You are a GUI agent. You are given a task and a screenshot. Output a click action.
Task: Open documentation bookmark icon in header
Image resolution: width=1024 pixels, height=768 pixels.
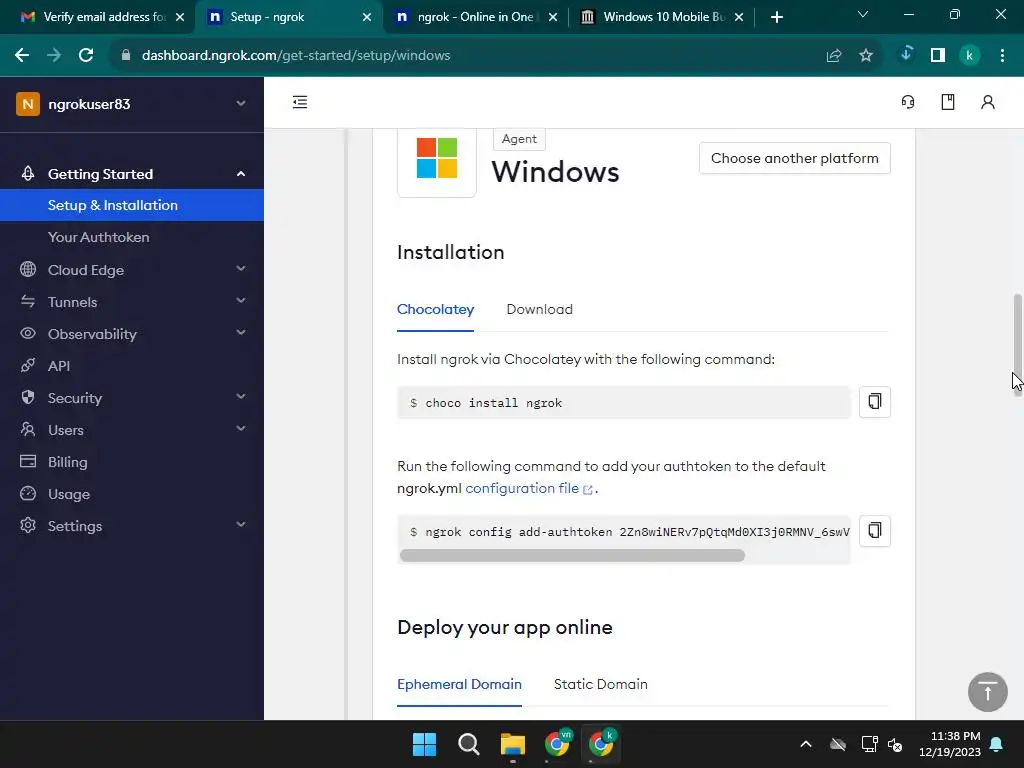(x=948, y=102)
